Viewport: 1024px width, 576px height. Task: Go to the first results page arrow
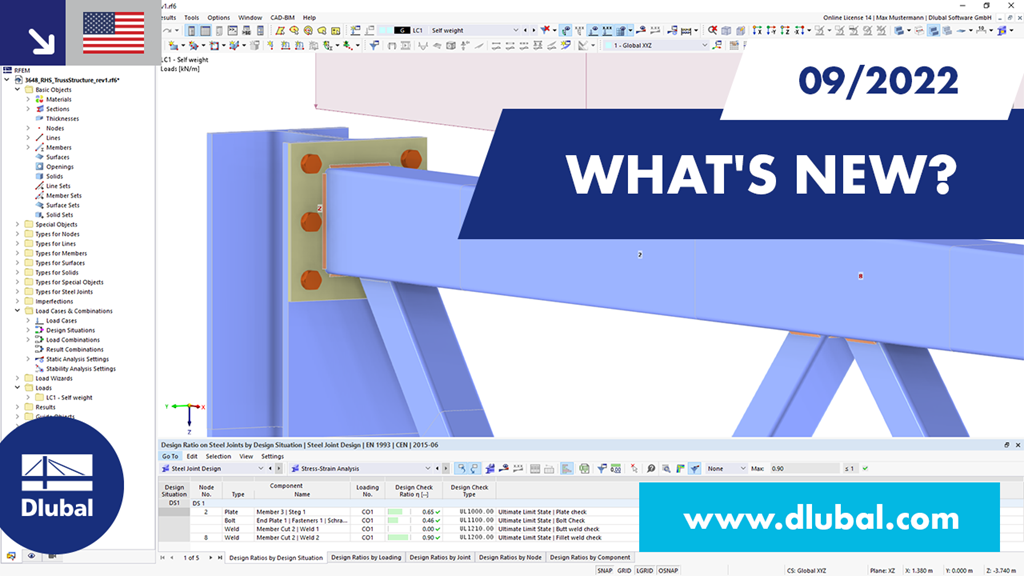point(163,558)
